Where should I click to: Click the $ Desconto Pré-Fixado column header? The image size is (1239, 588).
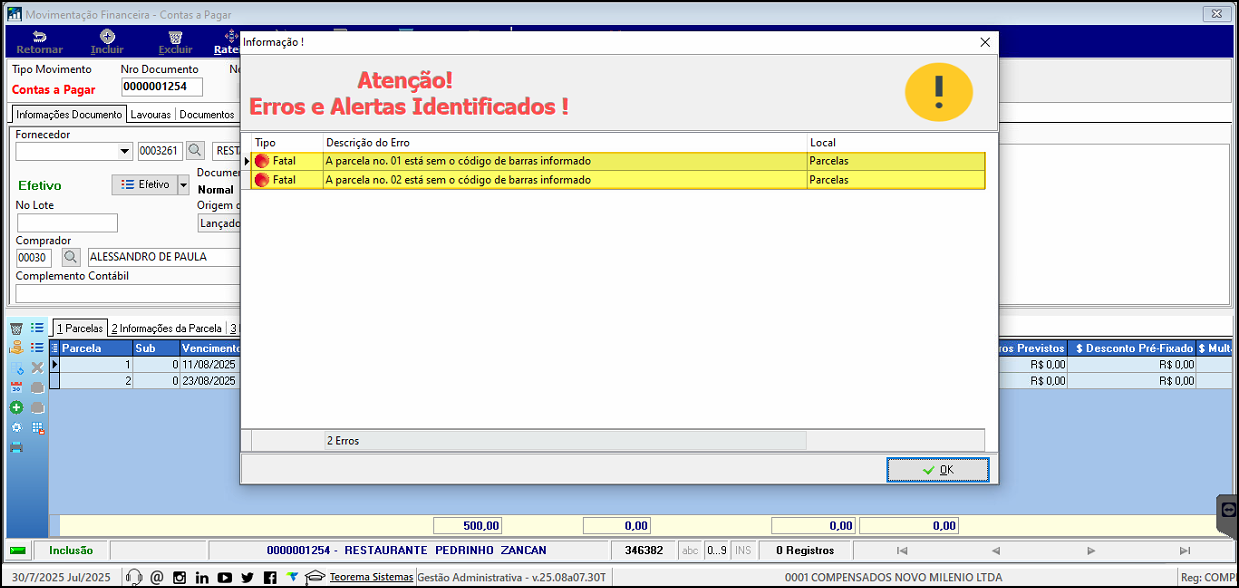point(1132,348)
